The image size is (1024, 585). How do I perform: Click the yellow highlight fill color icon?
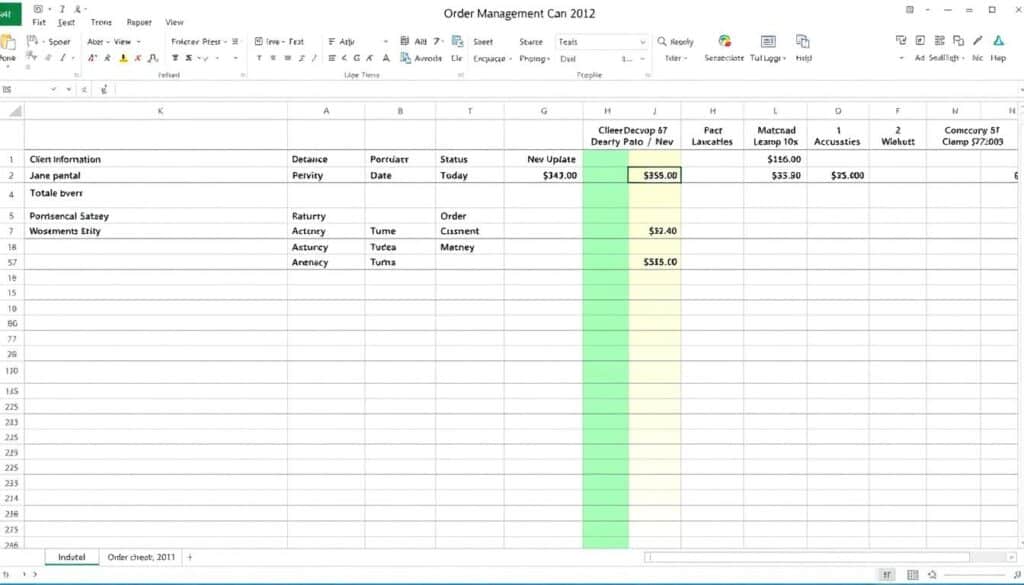123,59
